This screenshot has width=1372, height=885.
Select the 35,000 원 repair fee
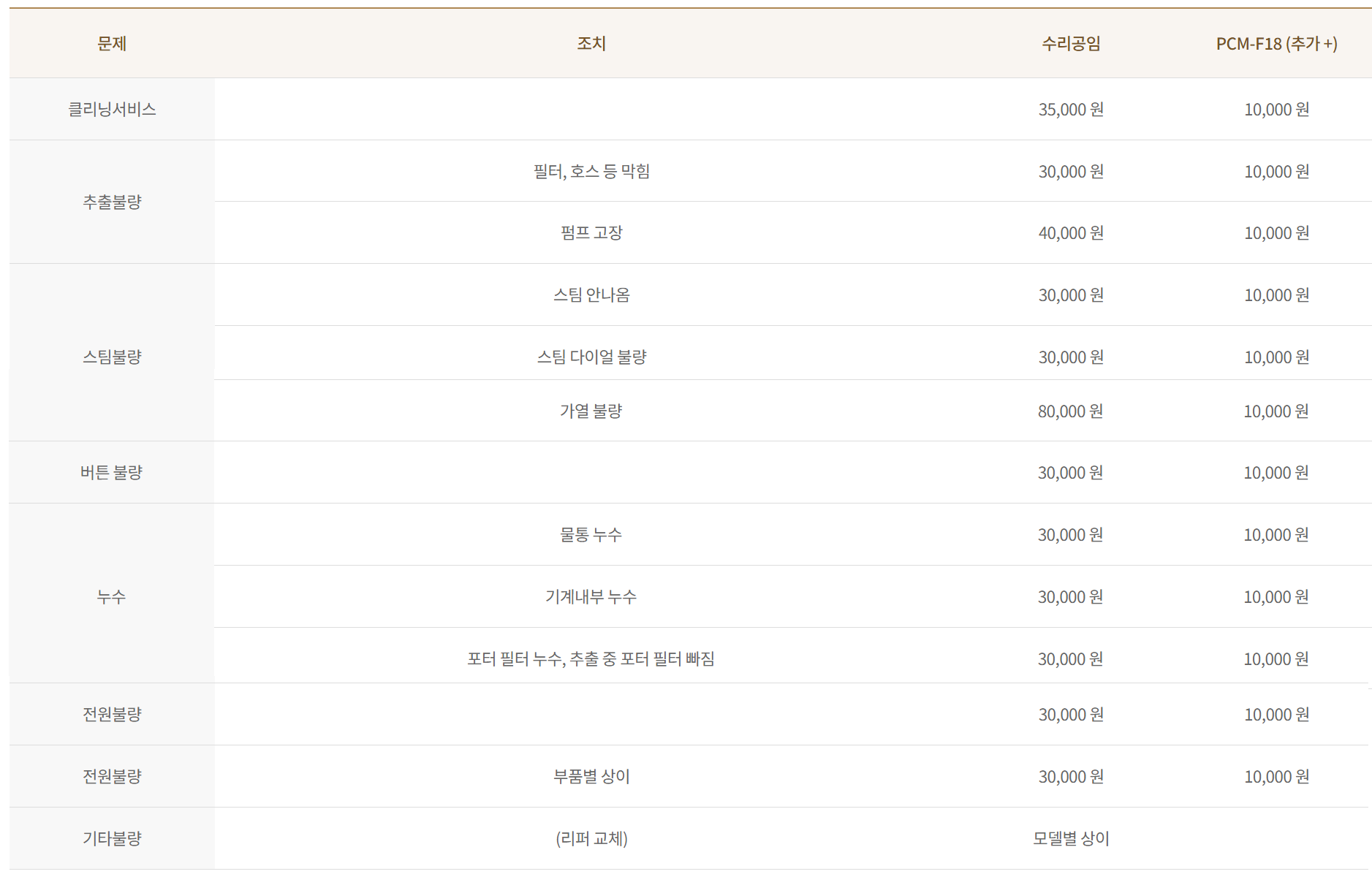pos(1071,110)
